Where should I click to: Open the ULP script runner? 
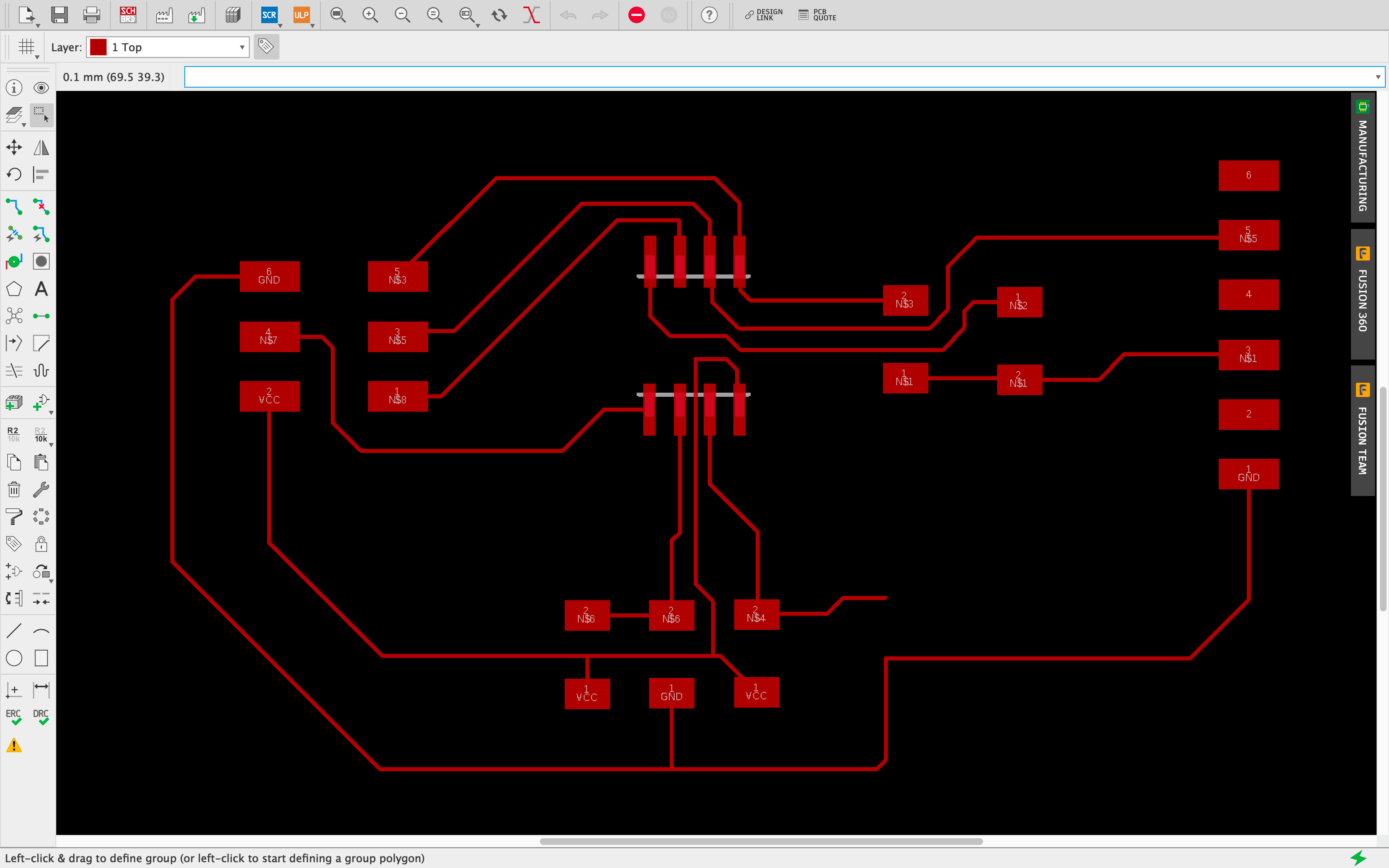[x=301, y=15]
